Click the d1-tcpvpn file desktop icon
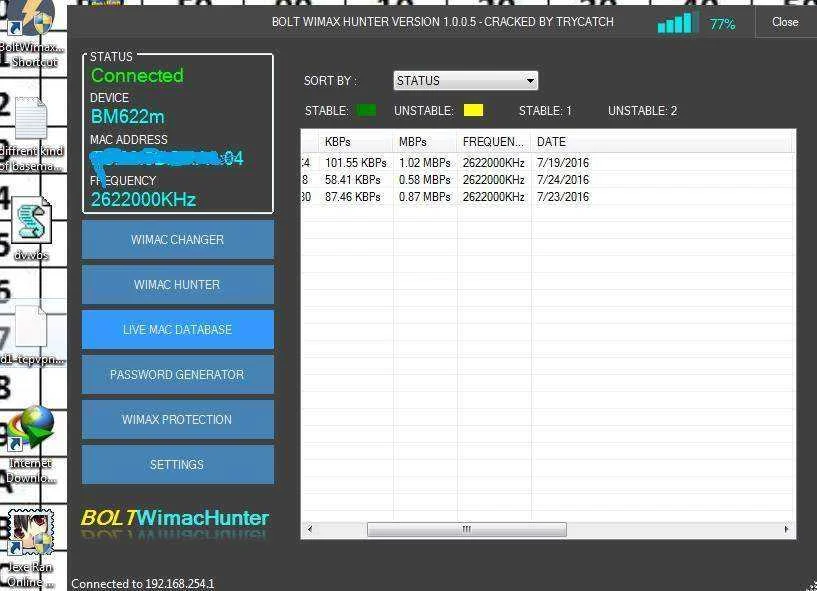This screenshot has height=591, width=817. pos(31,336)
